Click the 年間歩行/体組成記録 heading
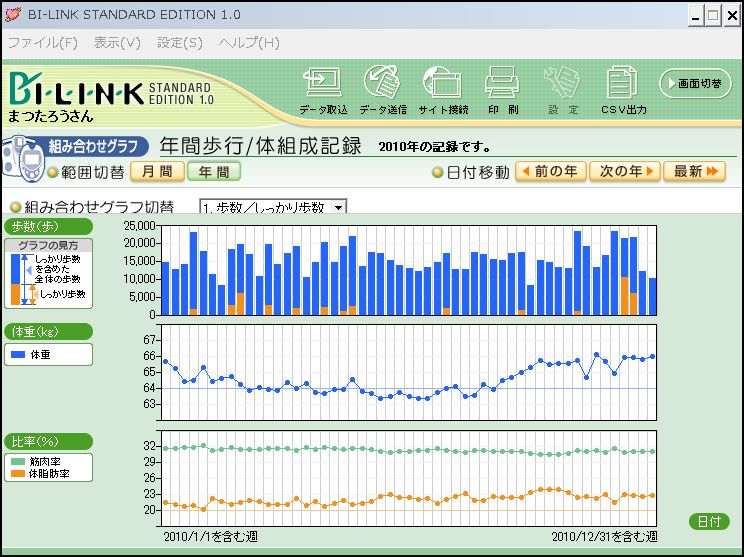Screen dimensions: 744x557 pos(260,146)
